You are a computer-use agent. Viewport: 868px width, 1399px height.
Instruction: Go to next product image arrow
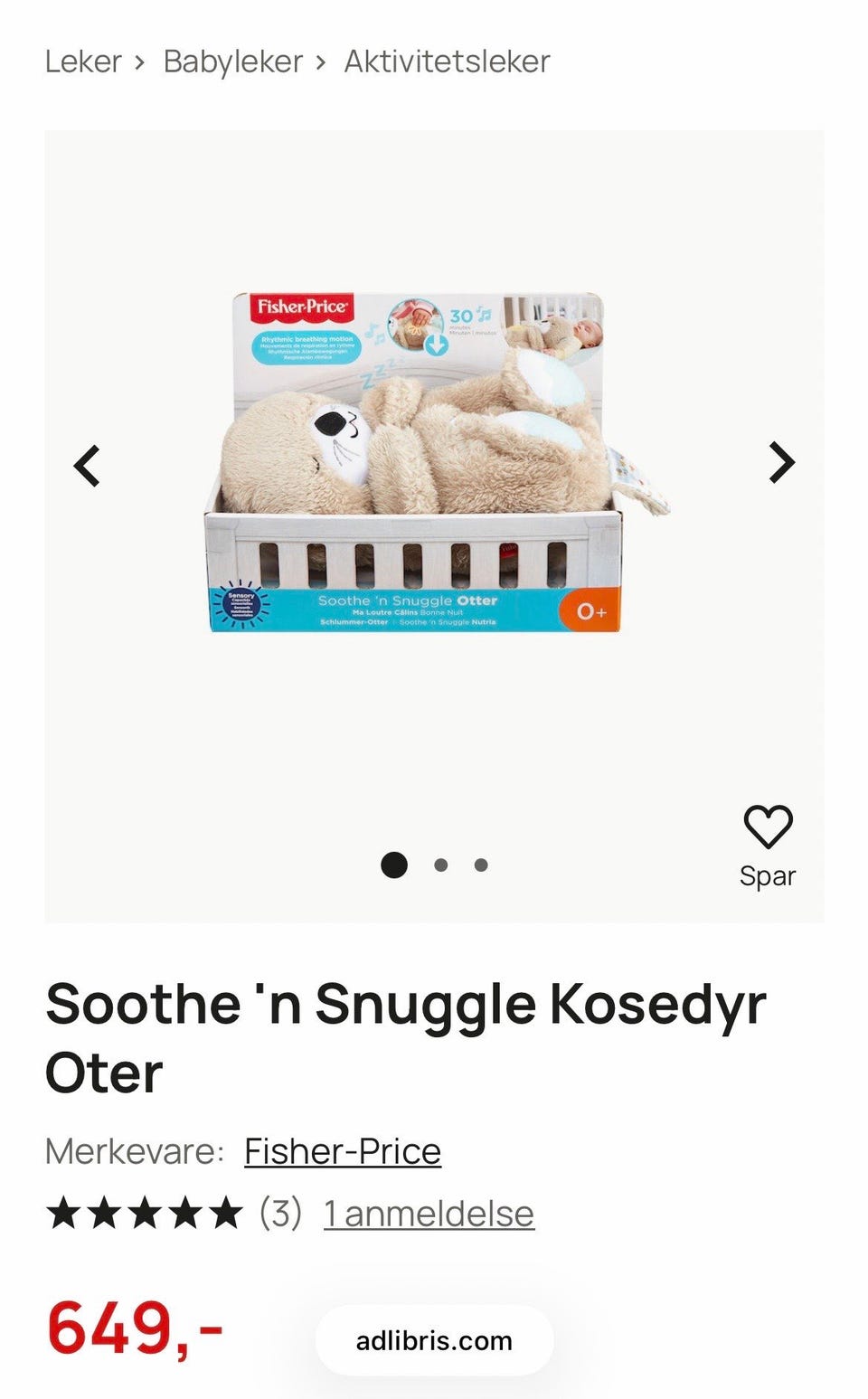pos(781,463)
